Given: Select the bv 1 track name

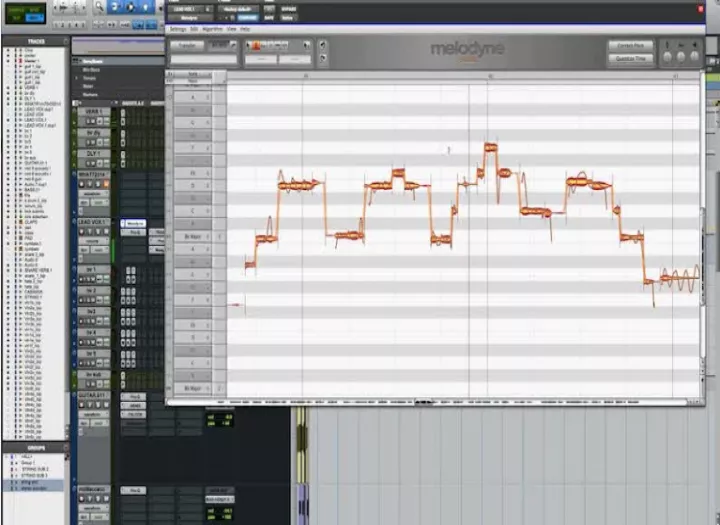Looking at the screenshot, I should point(94,270).
